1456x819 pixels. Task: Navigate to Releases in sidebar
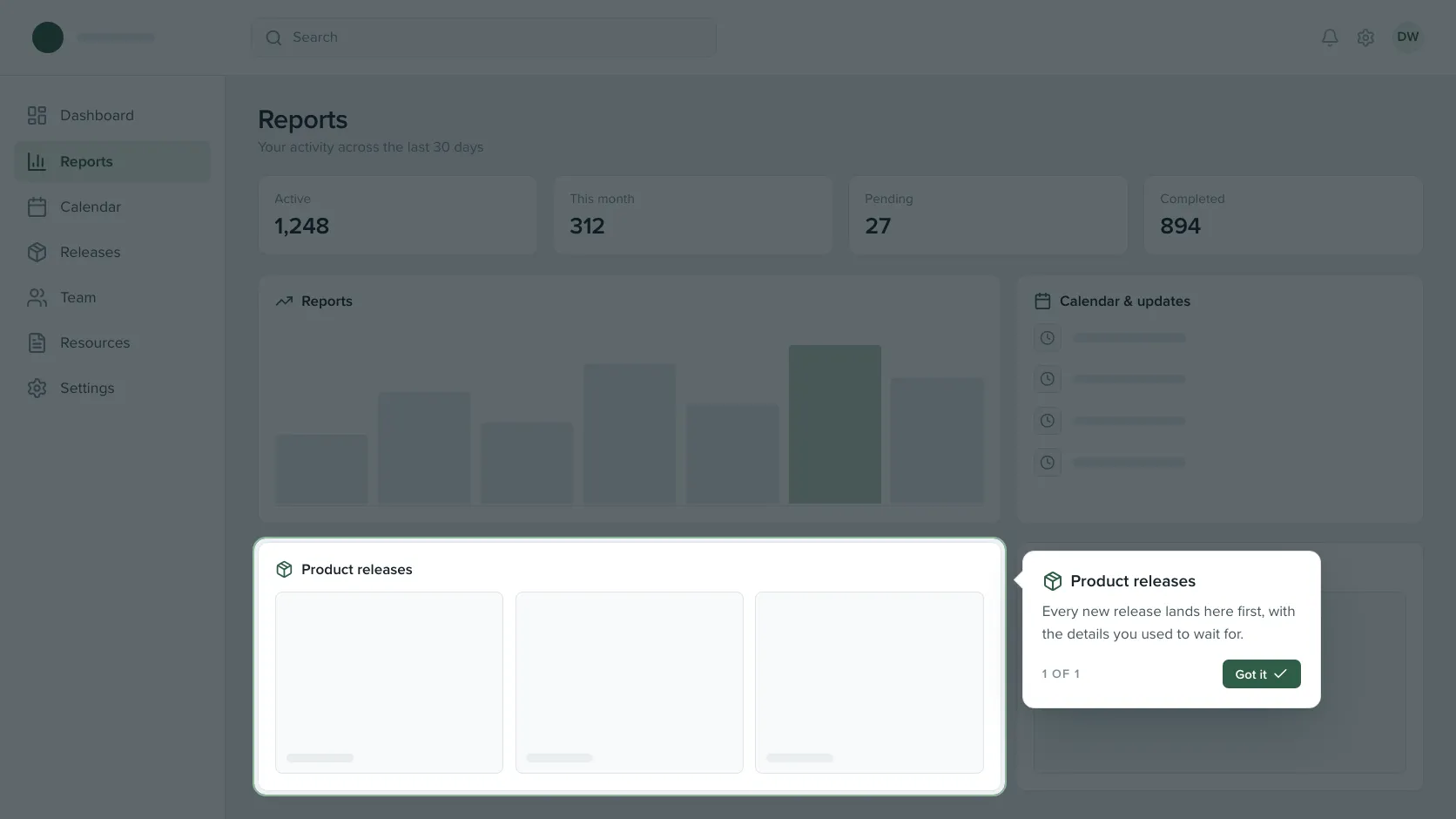[112, 252]
